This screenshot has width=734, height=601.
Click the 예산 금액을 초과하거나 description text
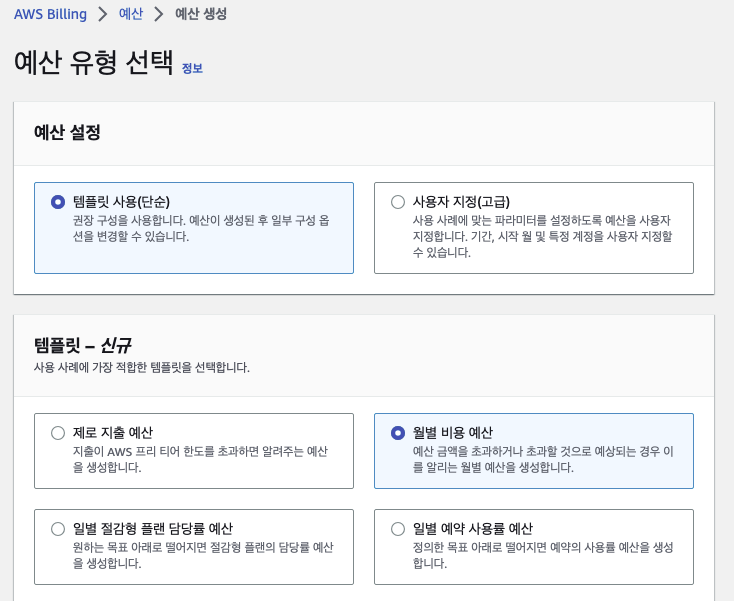click(x=543, y=459)
